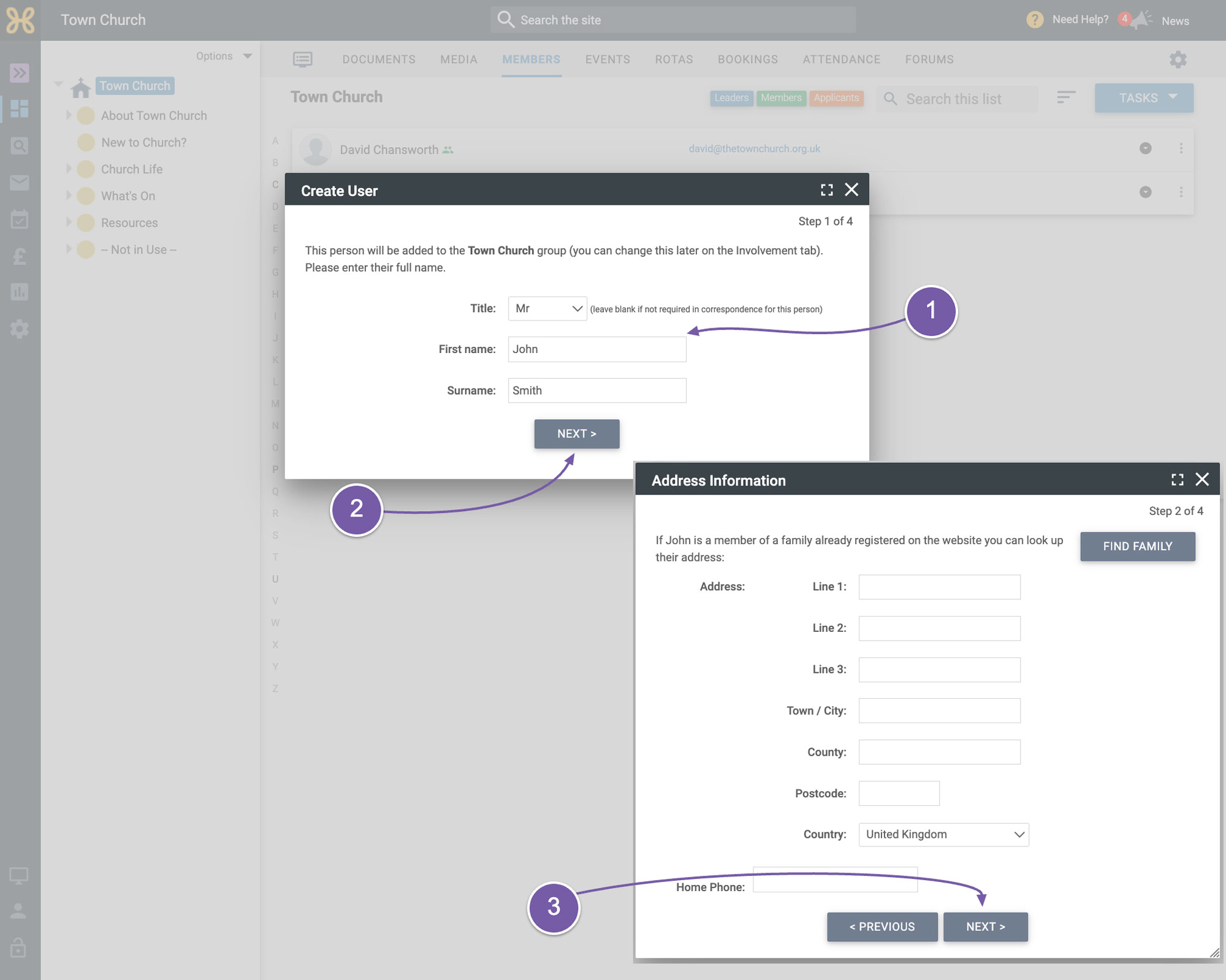Image resolution: width=1226 pixels, height=980 pixels.
Task: Open the dashboard grid icon in sidebar
Action: [20, 109]
